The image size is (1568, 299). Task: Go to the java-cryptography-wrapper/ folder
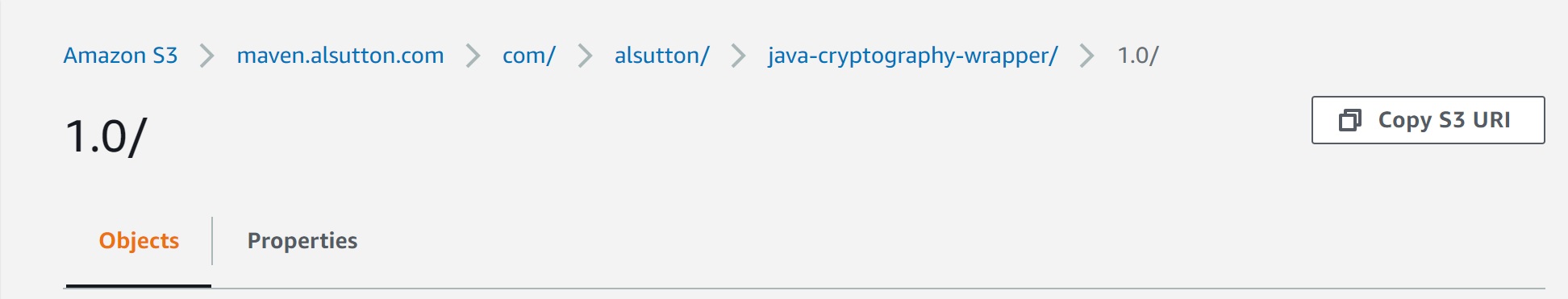tap(913, 56)
